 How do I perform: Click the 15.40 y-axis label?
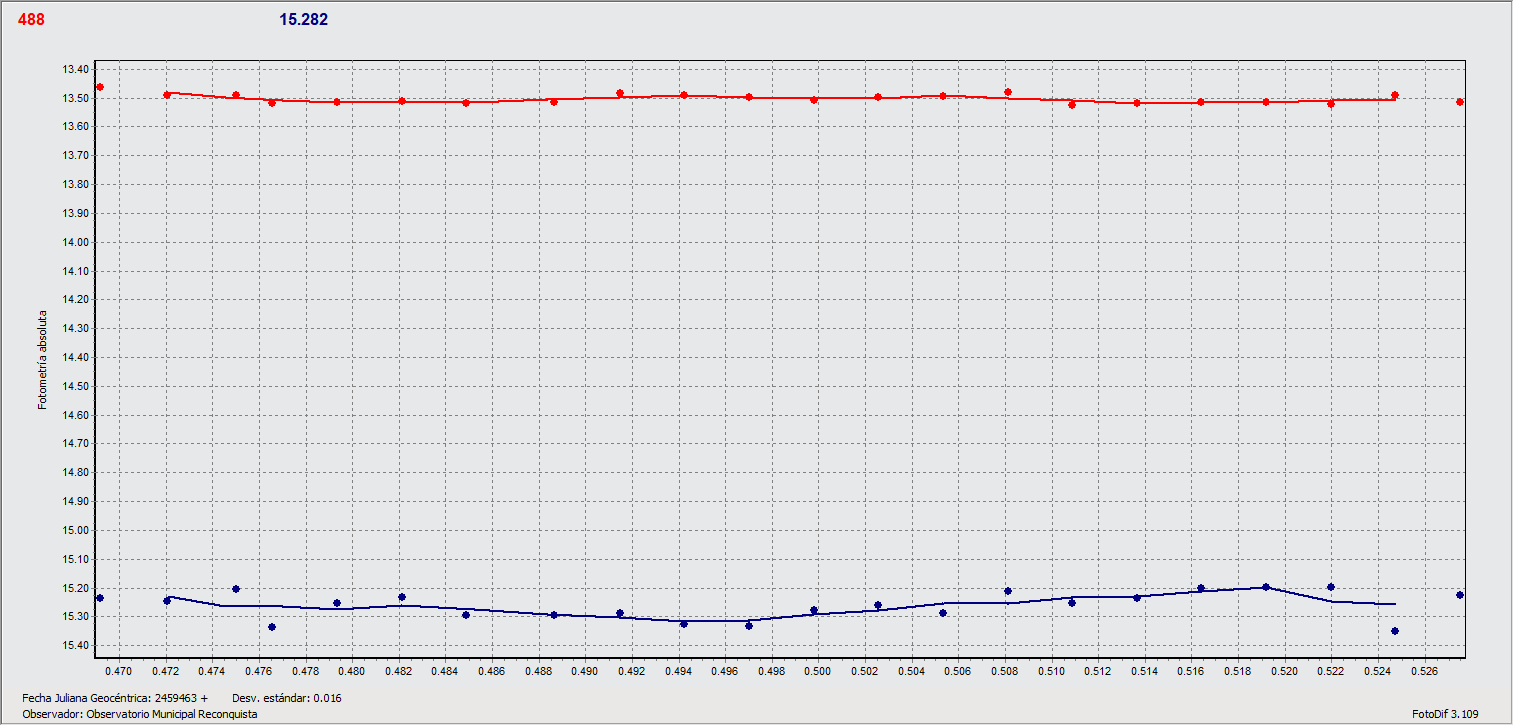(75, 646)
